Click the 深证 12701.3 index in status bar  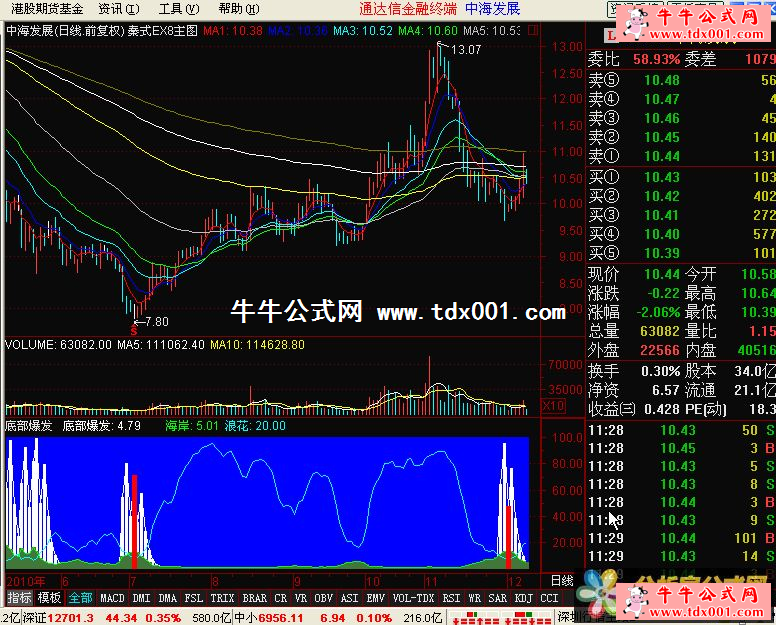pyautogui.click(x=58, y=618)
